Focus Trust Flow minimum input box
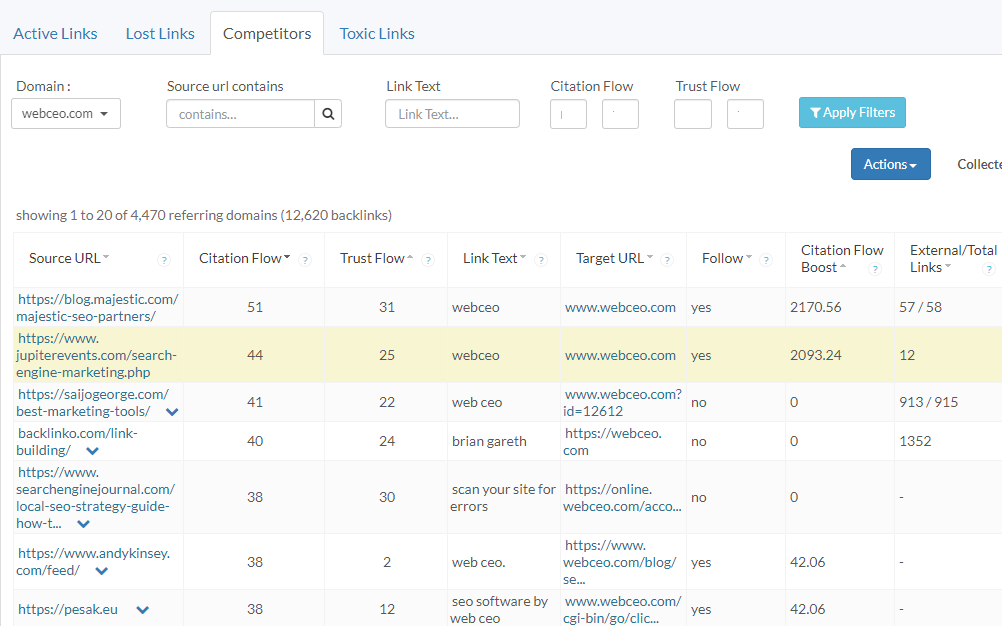The width and height of the screenshot is (1002, 626). click(693, 114)
